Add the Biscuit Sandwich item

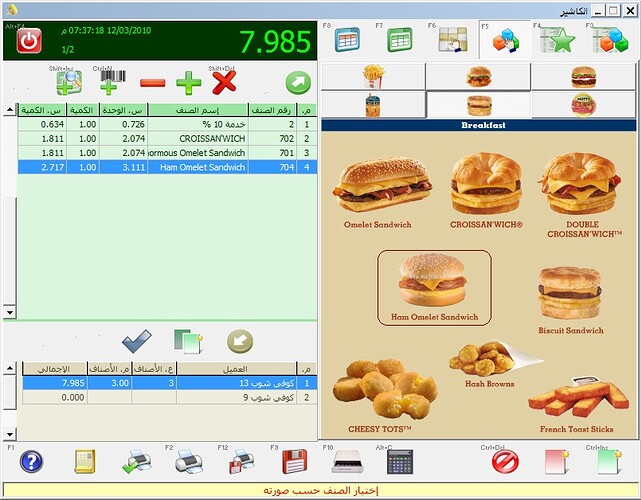point(570,300)
